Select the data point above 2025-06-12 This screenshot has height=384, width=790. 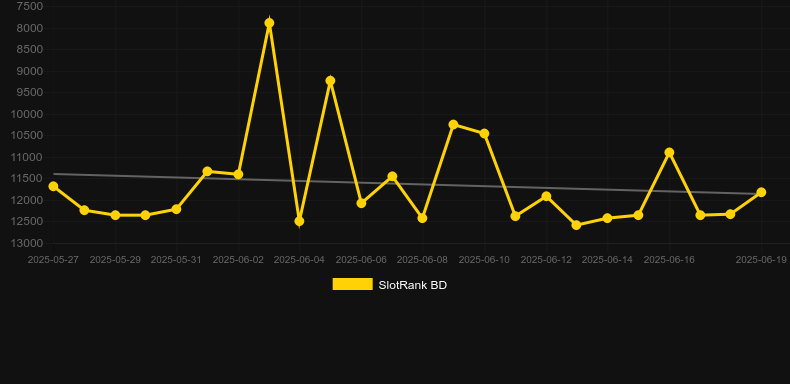[546, 196]
